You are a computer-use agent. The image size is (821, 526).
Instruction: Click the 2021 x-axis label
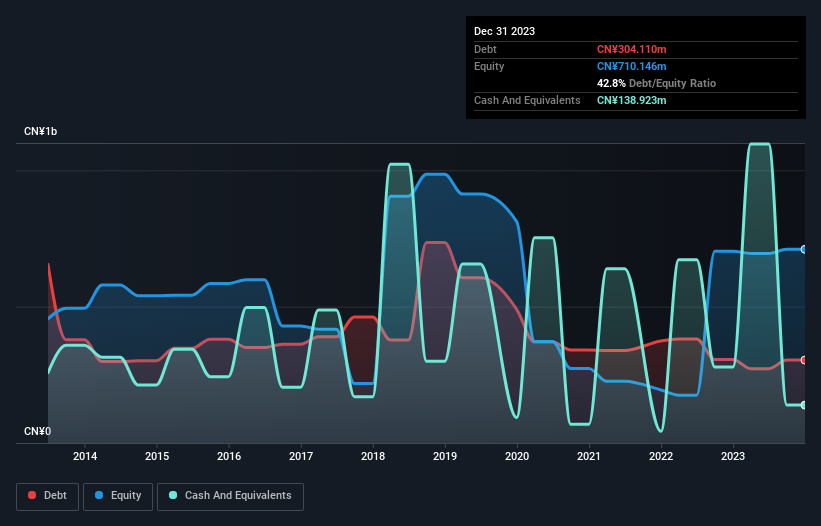pos(589,456)
